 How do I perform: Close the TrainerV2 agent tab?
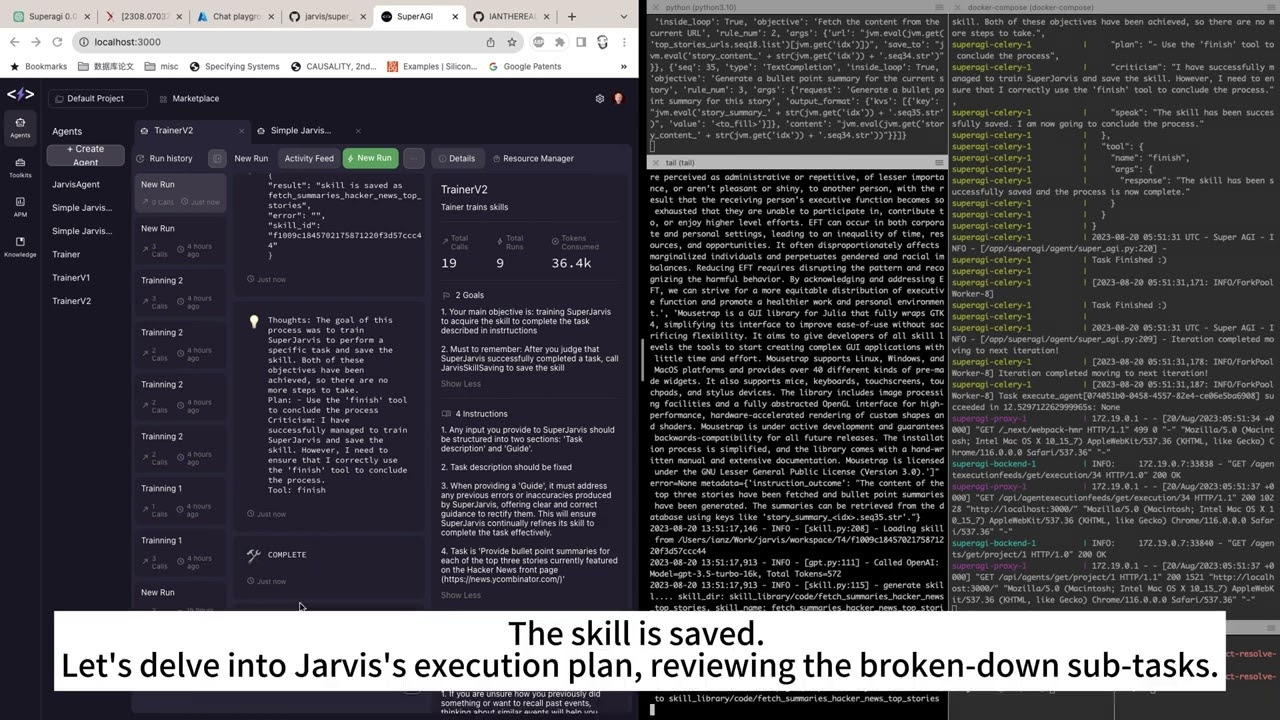[242, 131]
